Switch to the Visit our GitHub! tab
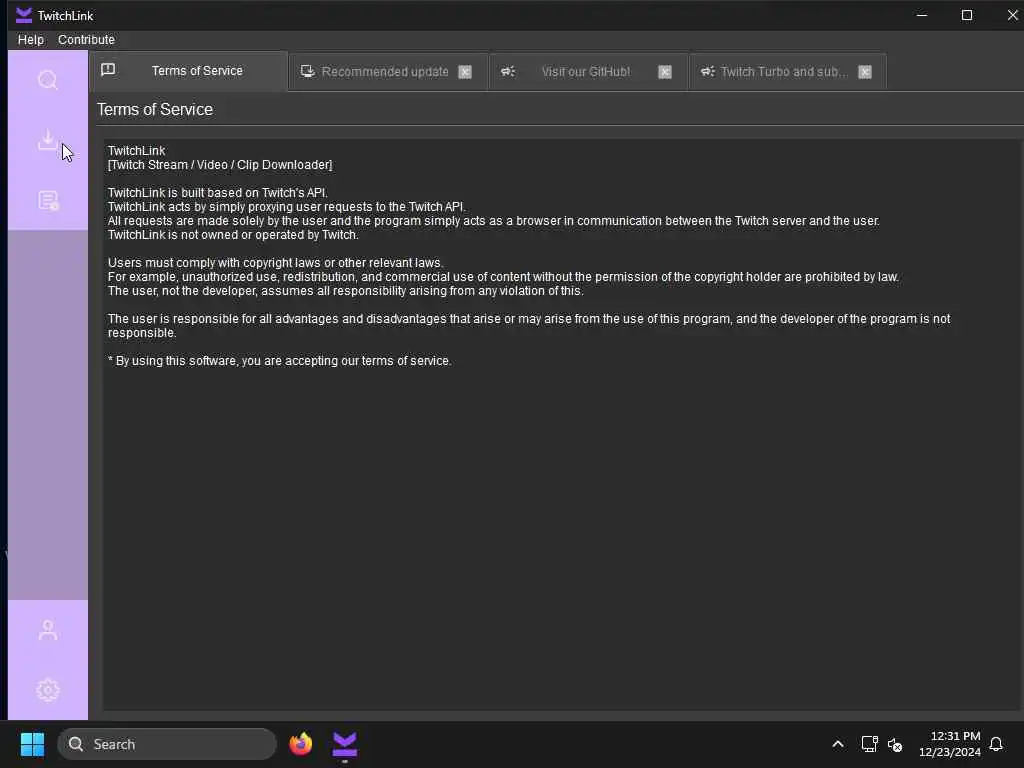 (587, 72)
